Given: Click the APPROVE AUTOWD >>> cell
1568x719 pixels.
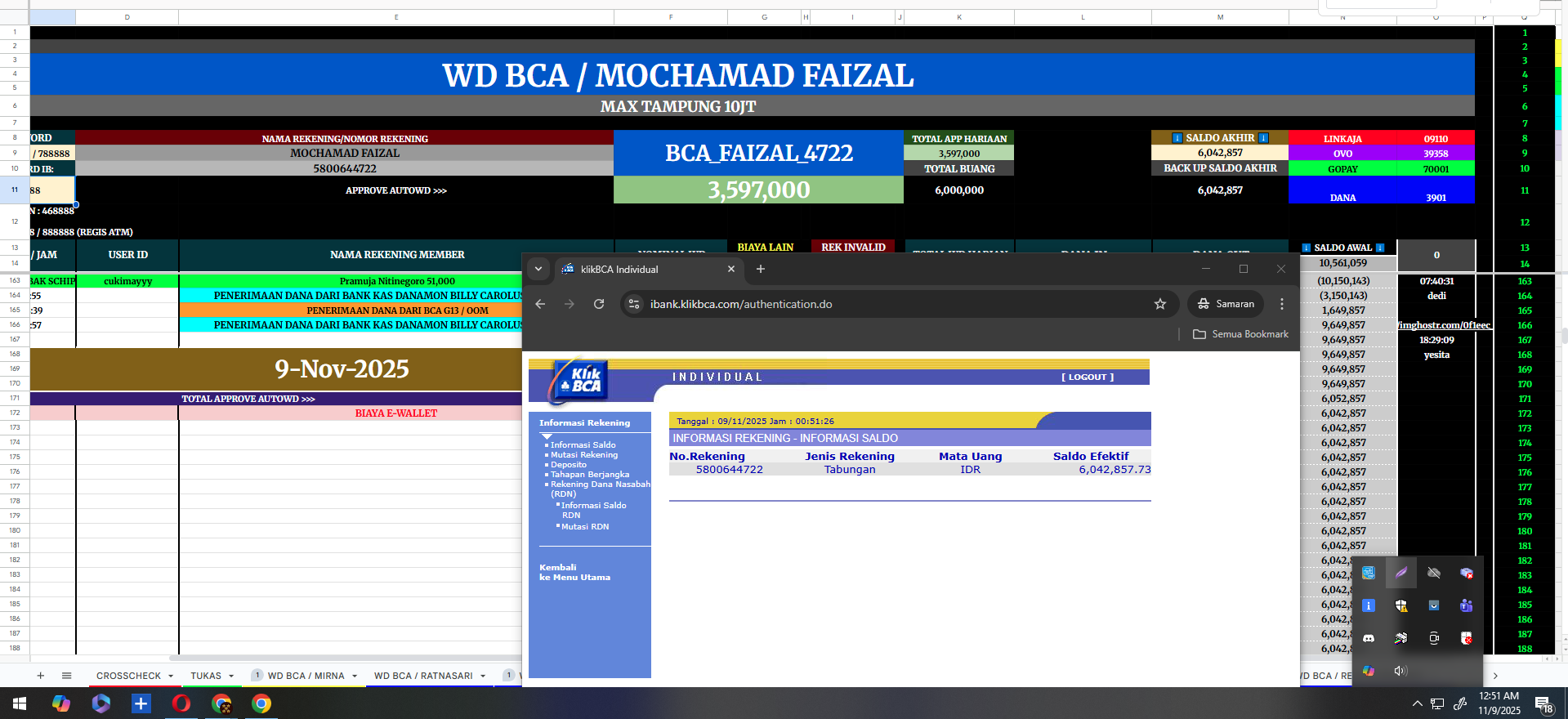Looking at the screenshot, I should click(396, 190).
